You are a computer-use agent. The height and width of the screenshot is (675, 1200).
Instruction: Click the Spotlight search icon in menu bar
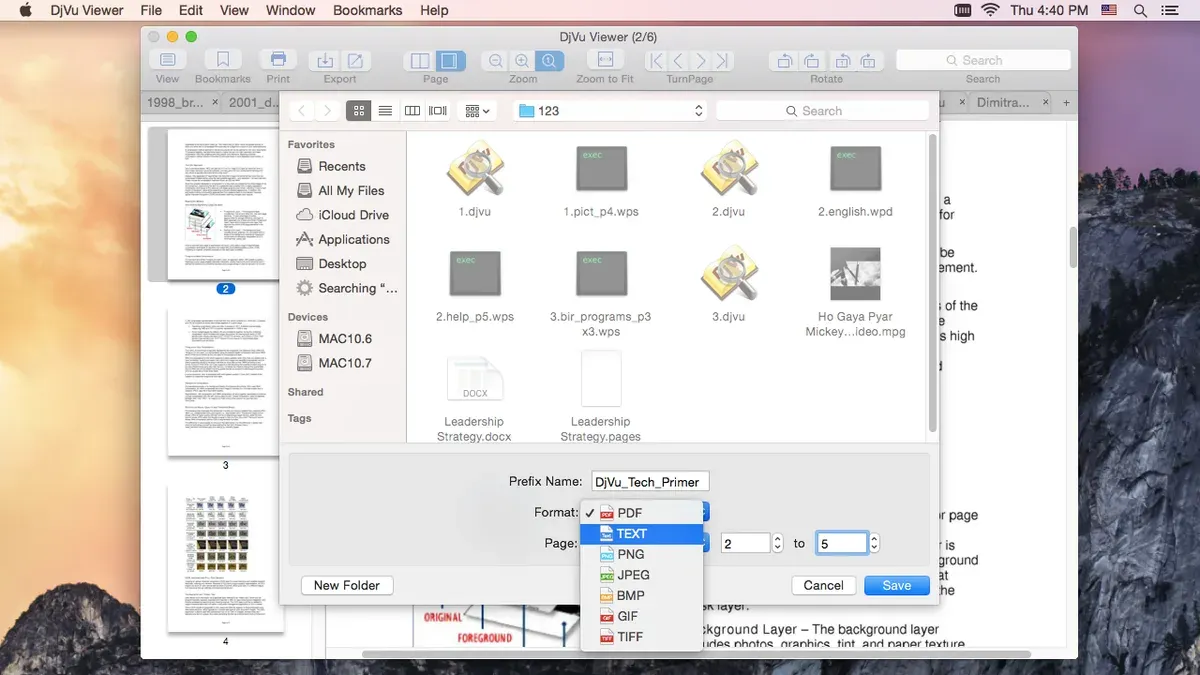pyautogui.click(x=1141, y=10)
